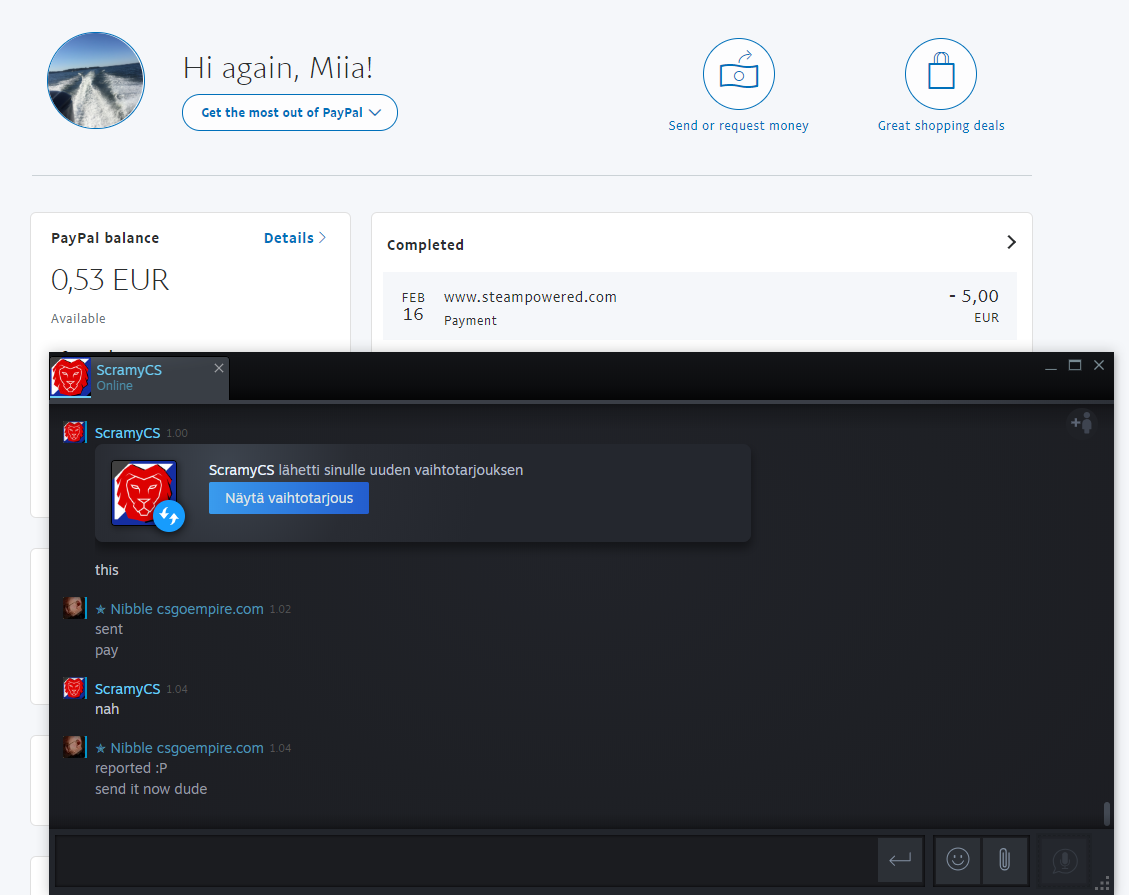1129x895 pixels.
Task: Click the chat scrollbar thumb
Action: (1107, 814)
